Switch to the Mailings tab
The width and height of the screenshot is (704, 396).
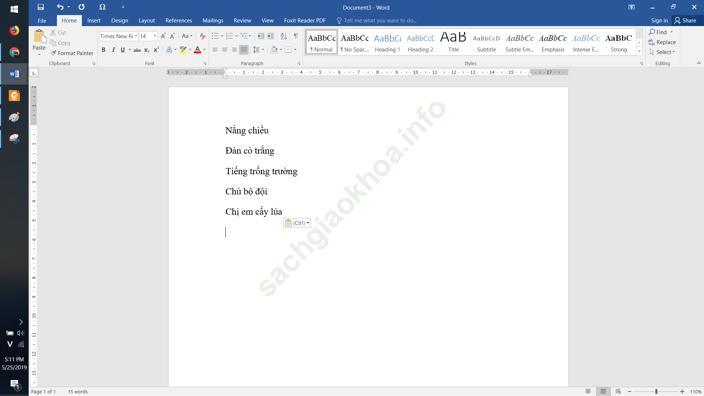point(213,21)
